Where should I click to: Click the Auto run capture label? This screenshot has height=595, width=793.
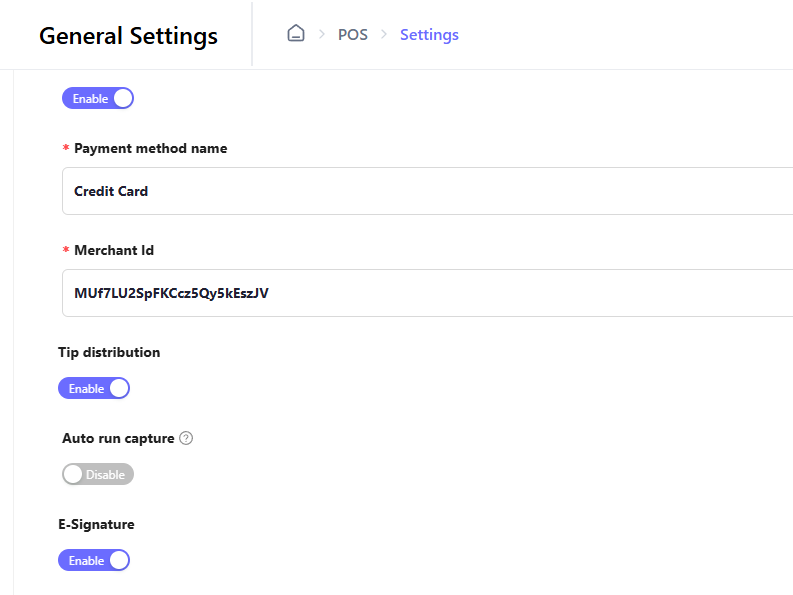coord(118,439)
